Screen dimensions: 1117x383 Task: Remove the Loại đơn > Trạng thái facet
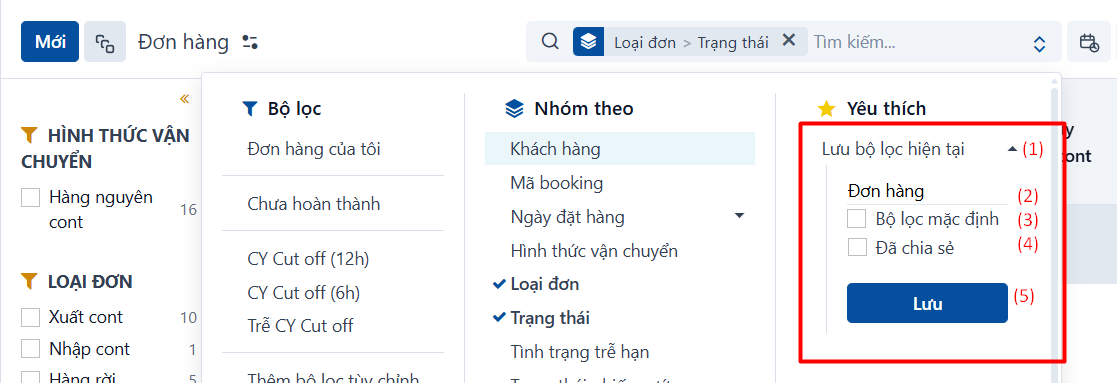tap(788, 41)
